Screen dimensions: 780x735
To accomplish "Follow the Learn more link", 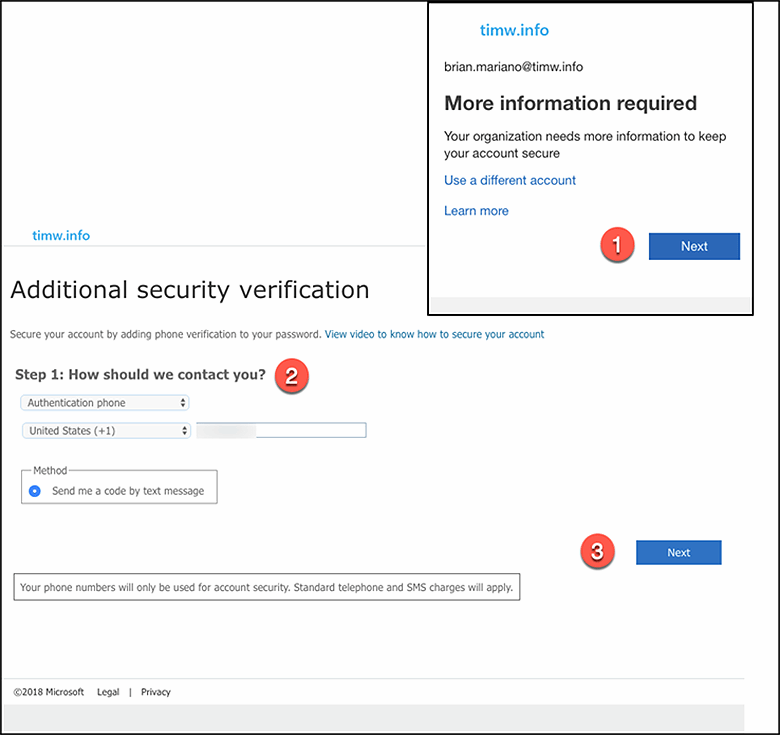I will tap(476, 211).
